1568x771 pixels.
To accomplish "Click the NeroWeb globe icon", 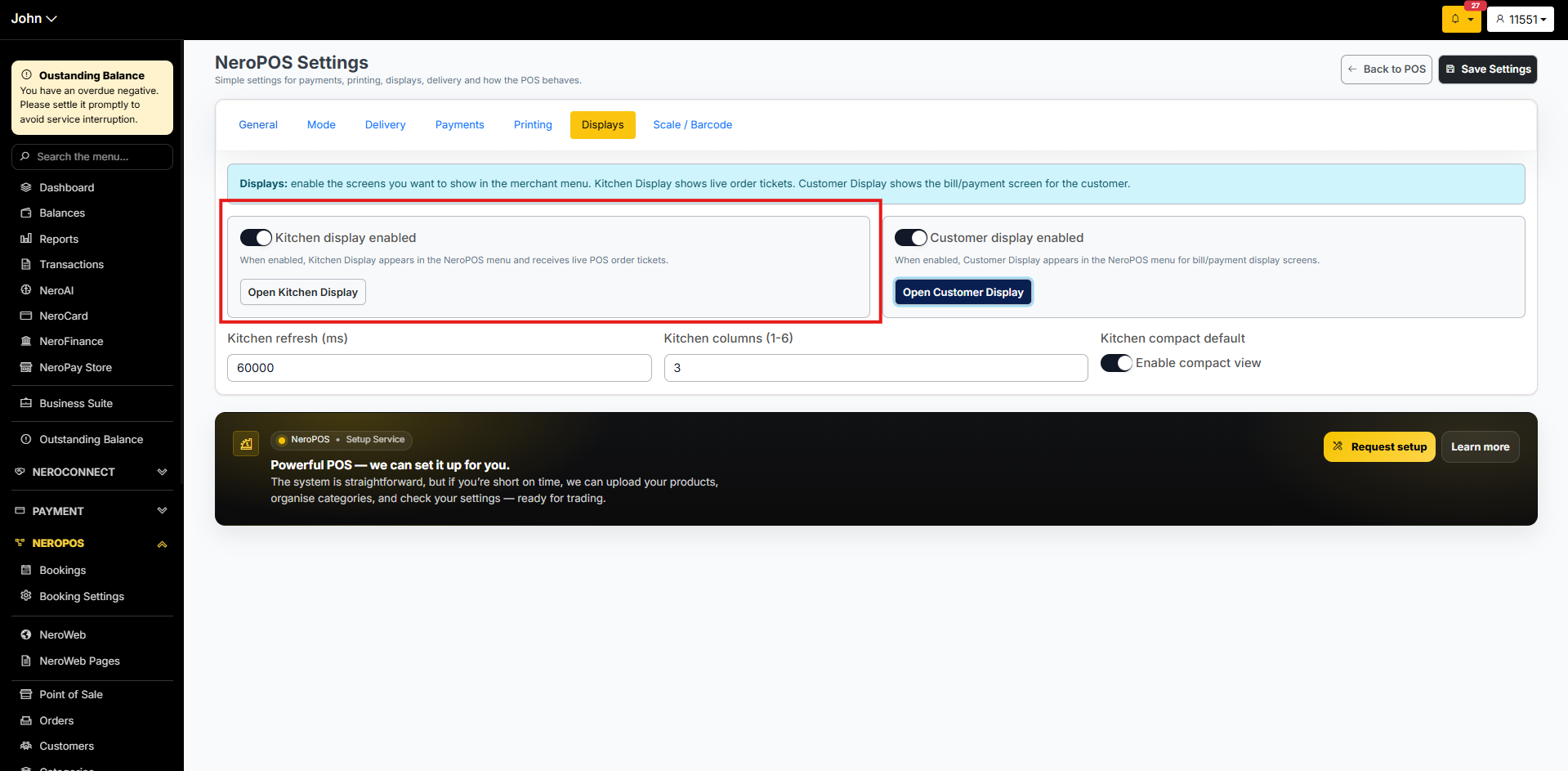I will [26, 634].
